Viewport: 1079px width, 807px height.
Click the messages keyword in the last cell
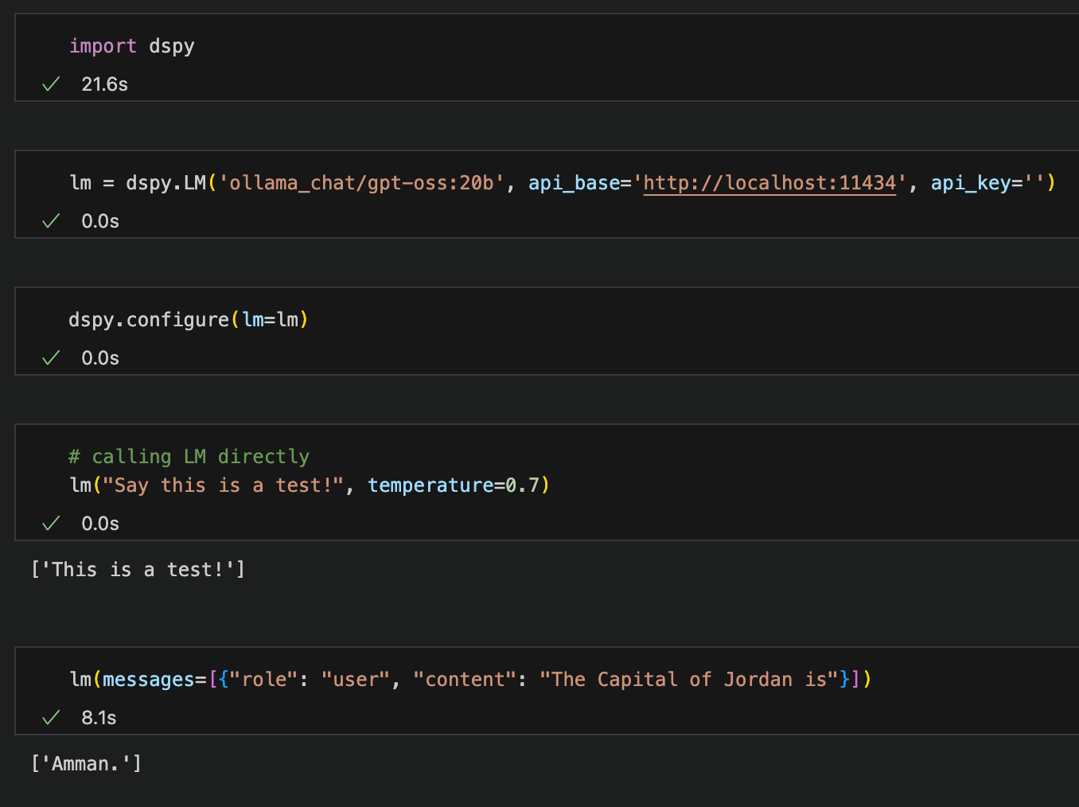tap(149, 680)
